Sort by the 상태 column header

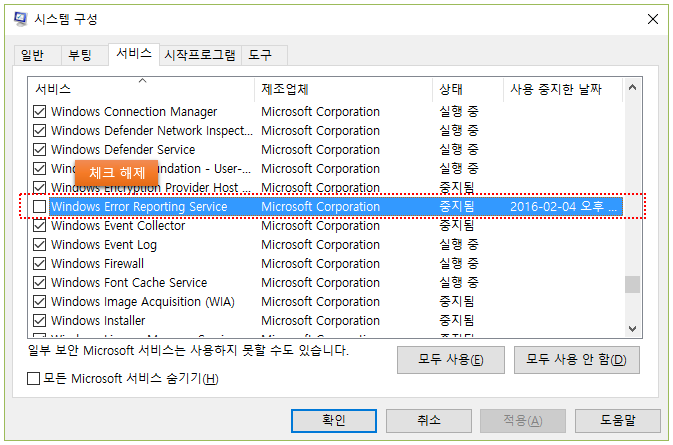point(468,89)
